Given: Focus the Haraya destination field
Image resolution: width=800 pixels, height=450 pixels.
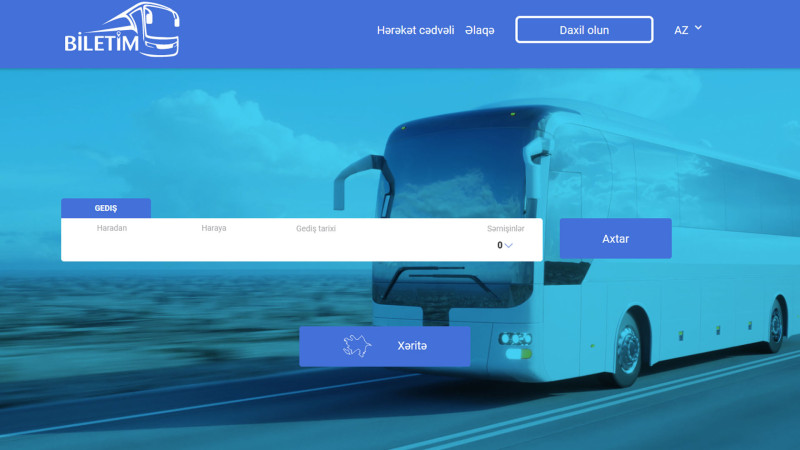Looking at the screenshot, I should pyautogui.click(x=214, y=239).
